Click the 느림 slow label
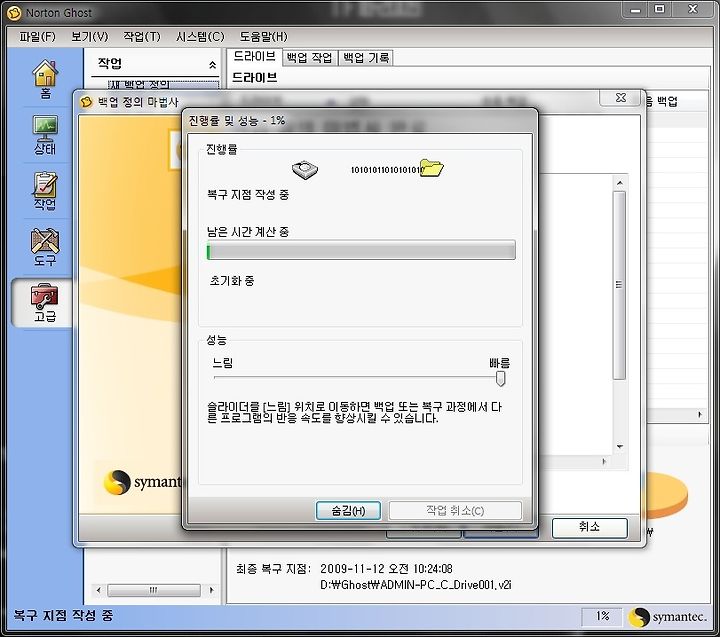 tap(223, 363)
